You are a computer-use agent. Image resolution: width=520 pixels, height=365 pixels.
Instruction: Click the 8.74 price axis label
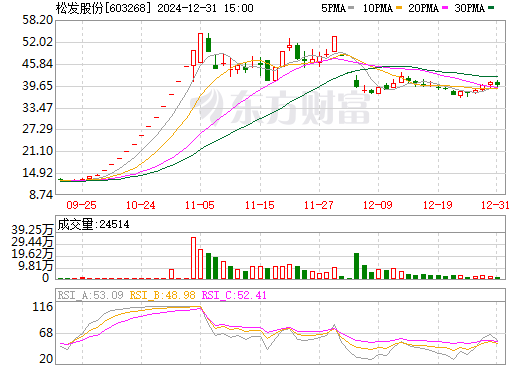tap(41, 195)
